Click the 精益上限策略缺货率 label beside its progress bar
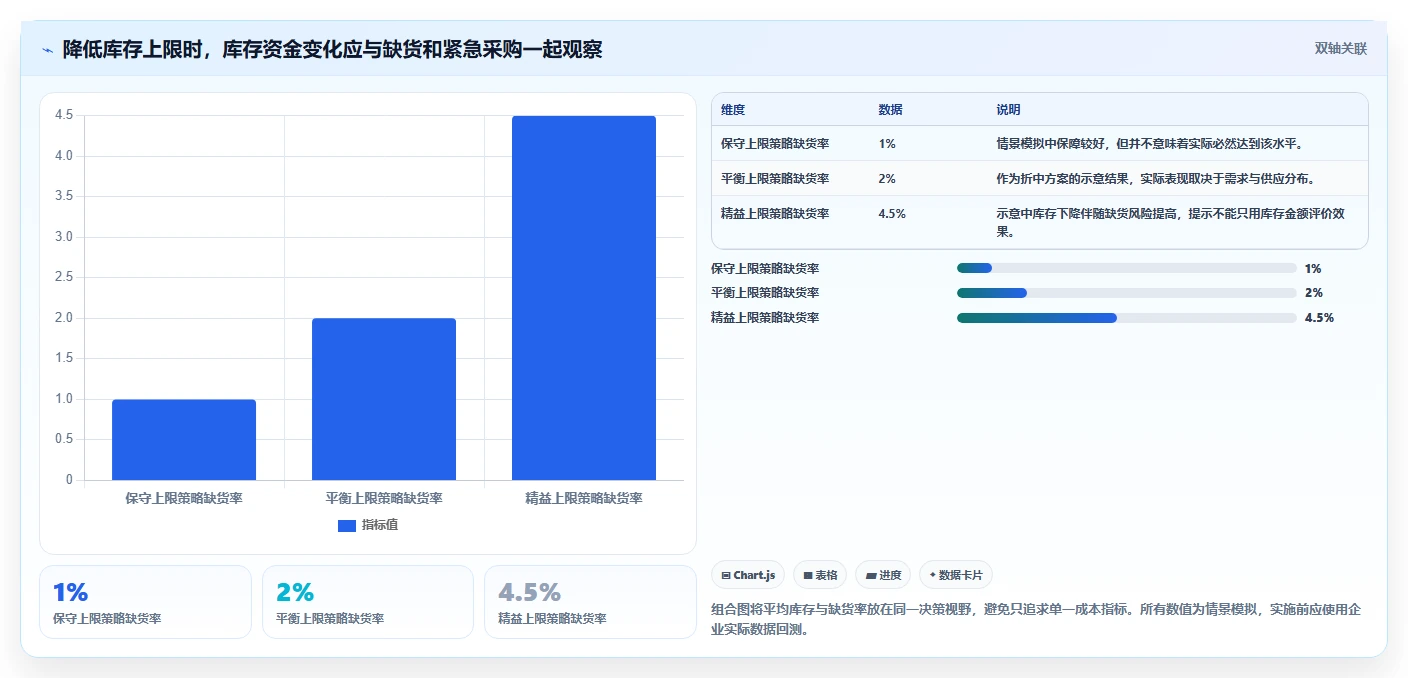This screenshot has height=678, width=1408. (x=765, y=318)
